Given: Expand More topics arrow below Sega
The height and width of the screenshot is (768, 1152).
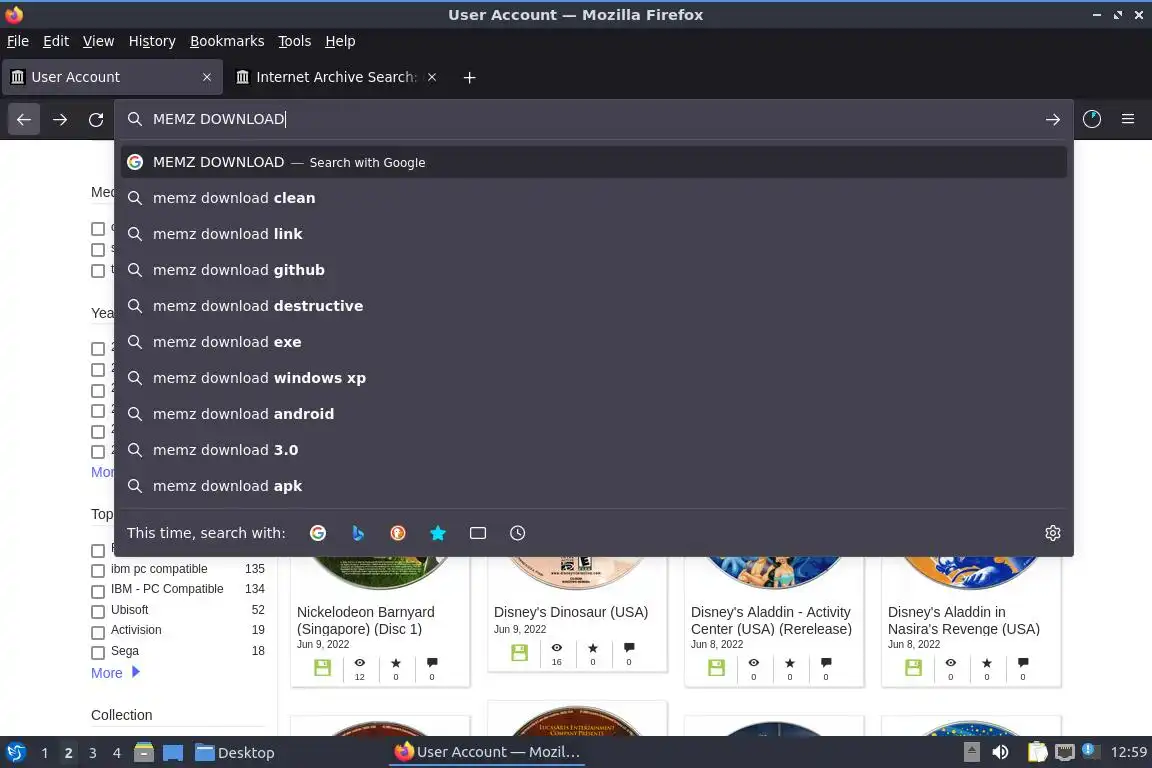Looking at the screenshot, I should [x=136, y=672].
